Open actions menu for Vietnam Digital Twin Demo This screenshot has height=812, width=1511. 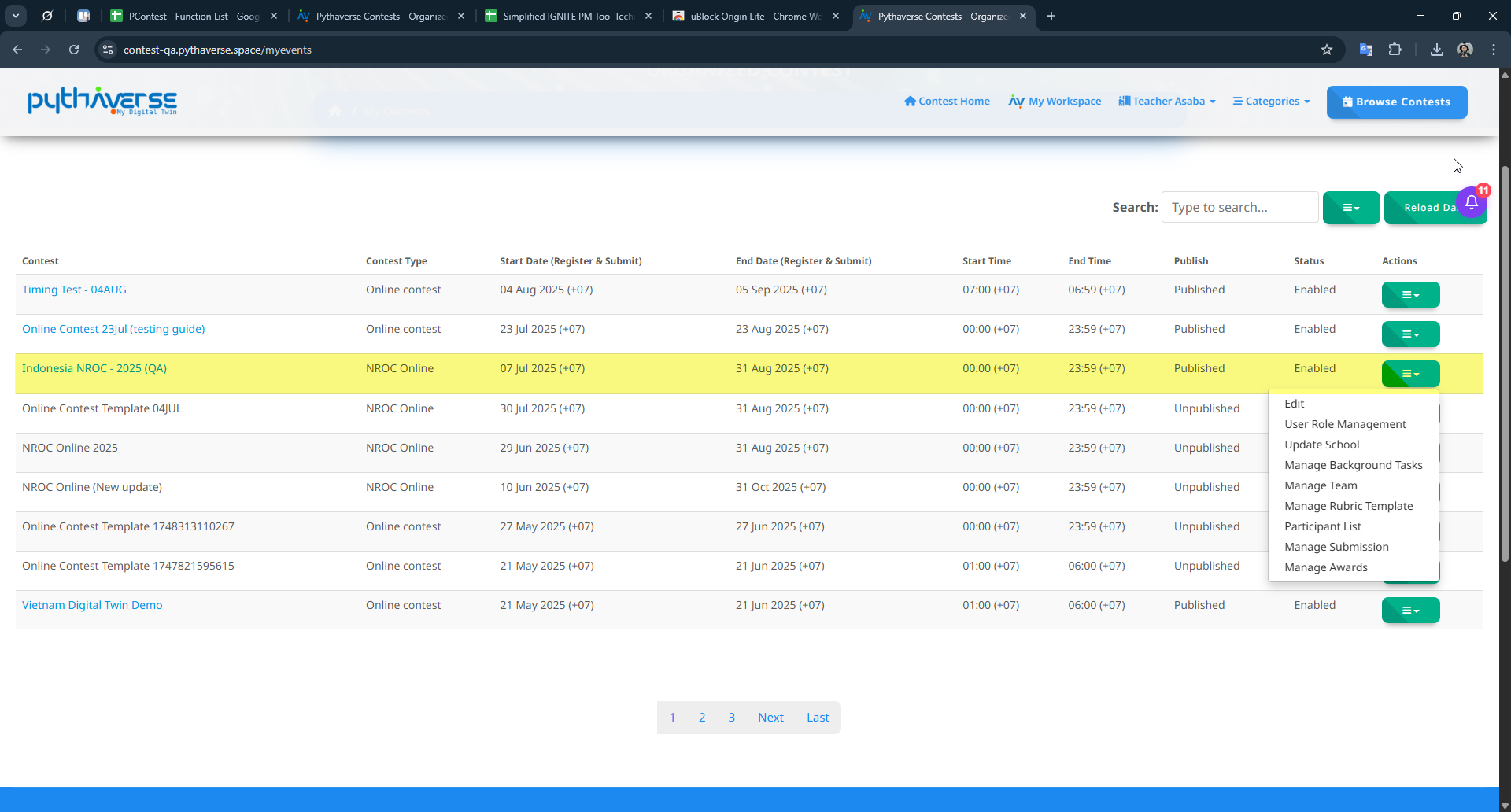coord(1410,611)
